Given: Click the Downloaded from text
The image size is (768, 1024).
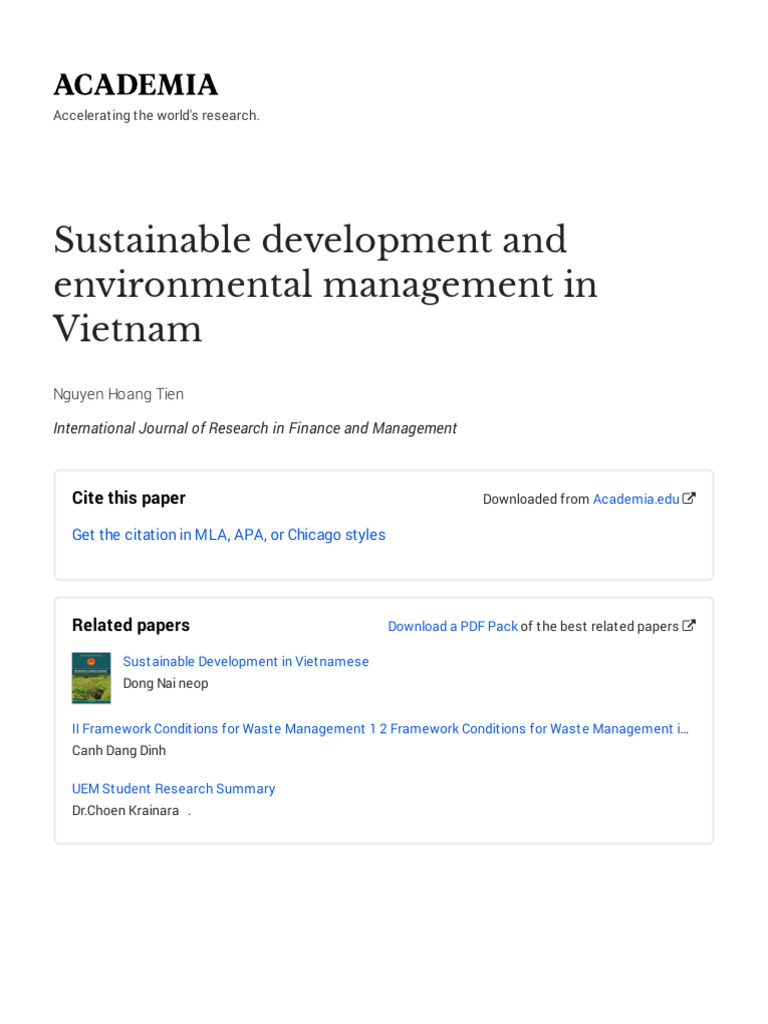Looking at the screenshot, I should 536,499.
